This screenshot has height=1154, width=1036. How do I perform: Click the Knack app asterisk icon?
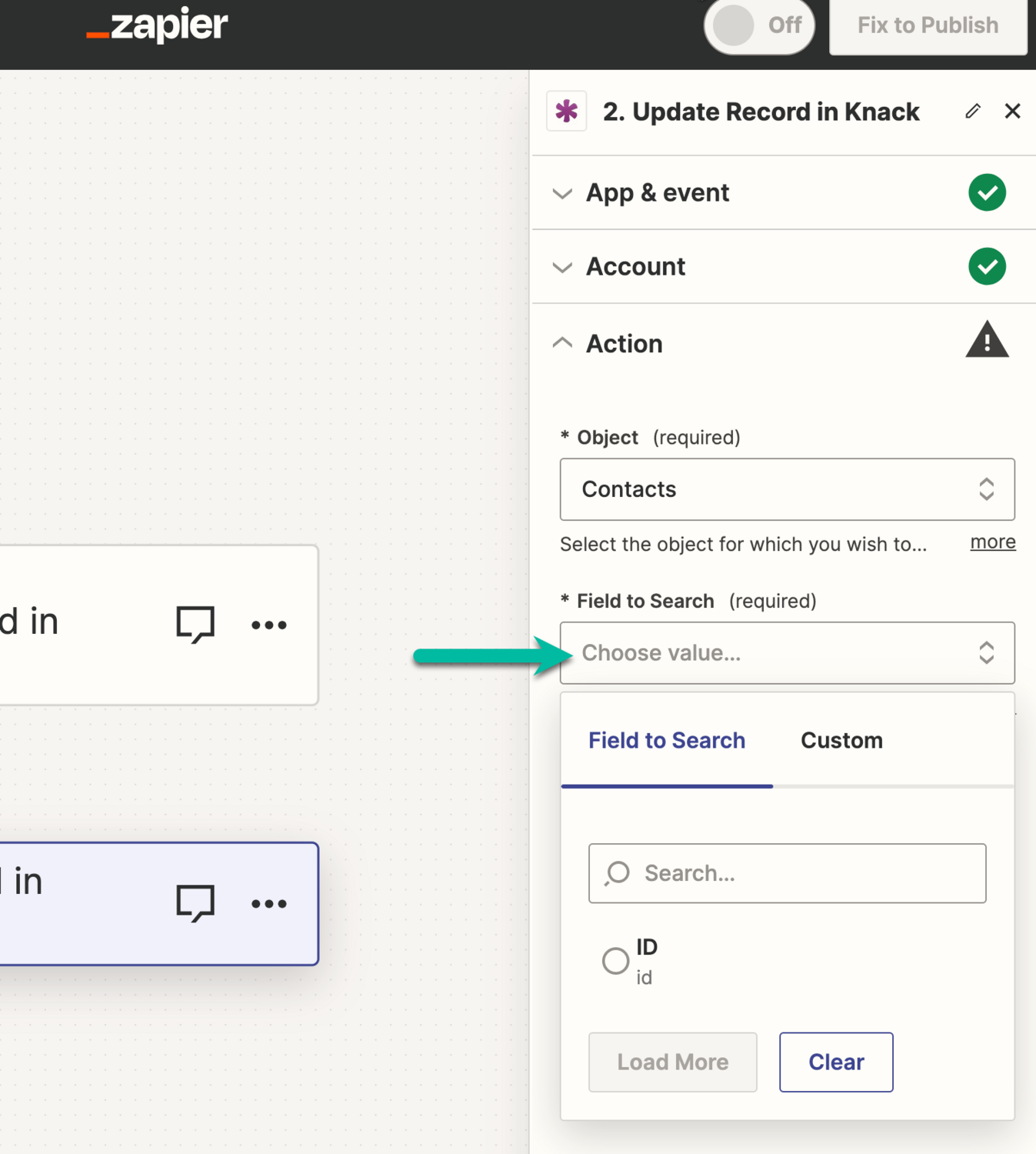567,112
